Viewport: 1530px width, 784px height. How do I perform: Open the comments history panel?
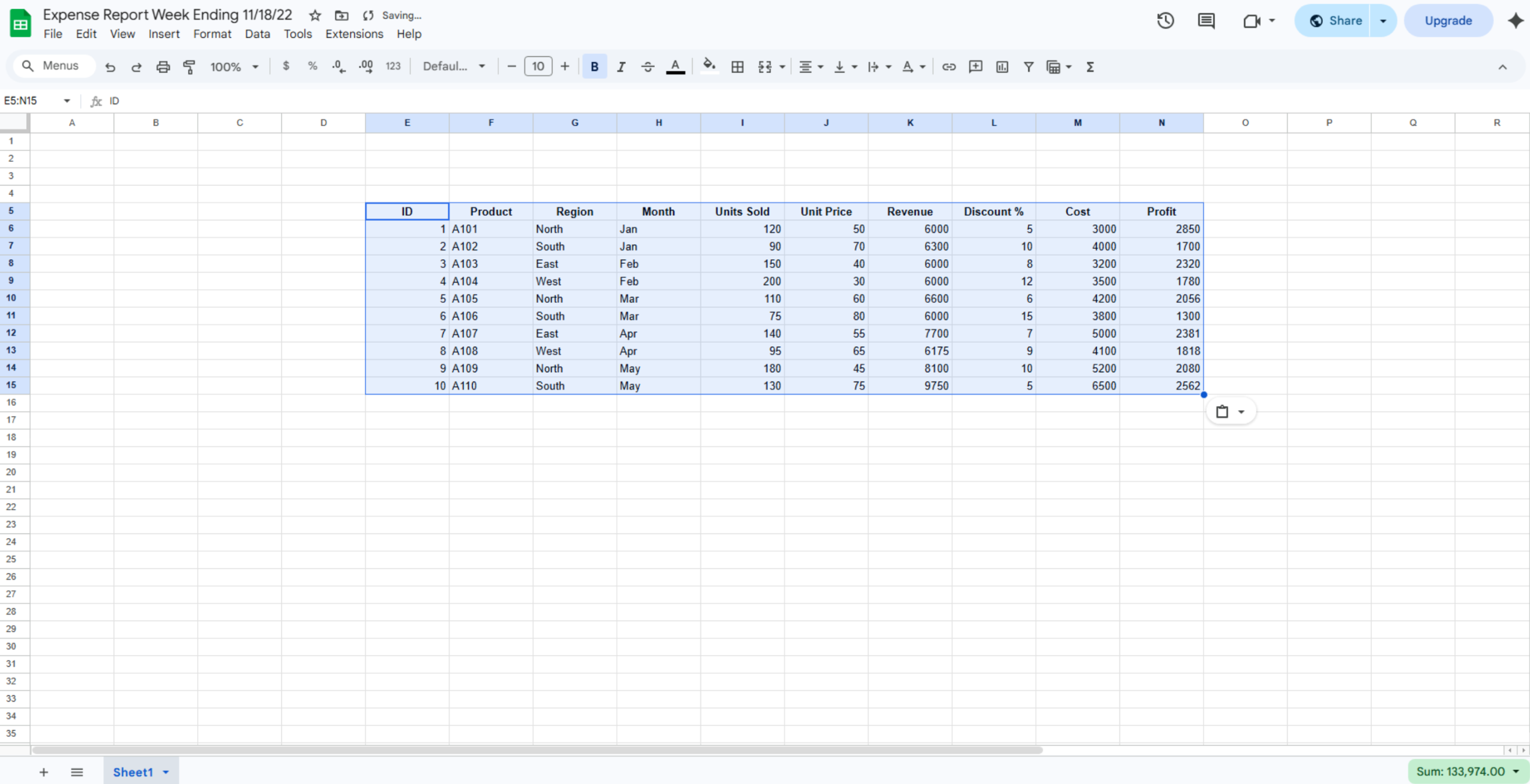pyautogui.click(x=1206, y=21)
